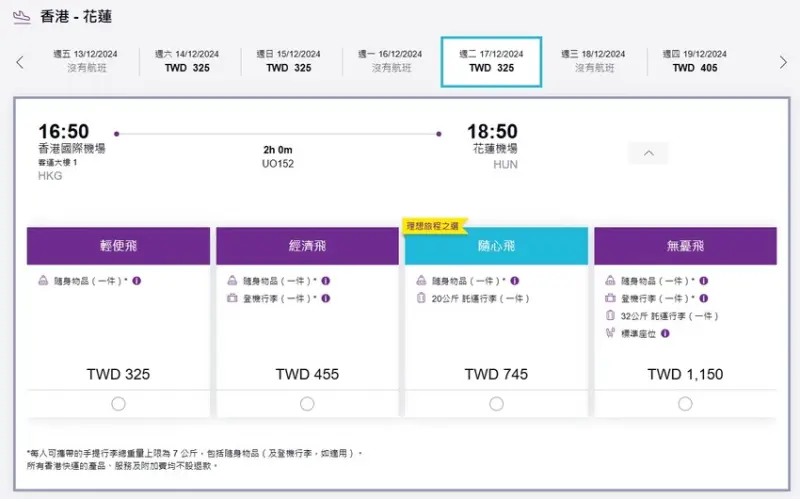This screenshot has height=499, width=800.
Task: Choose the 無憂飛 TWD 1,150 fare radio button
Action: [685, 403]
